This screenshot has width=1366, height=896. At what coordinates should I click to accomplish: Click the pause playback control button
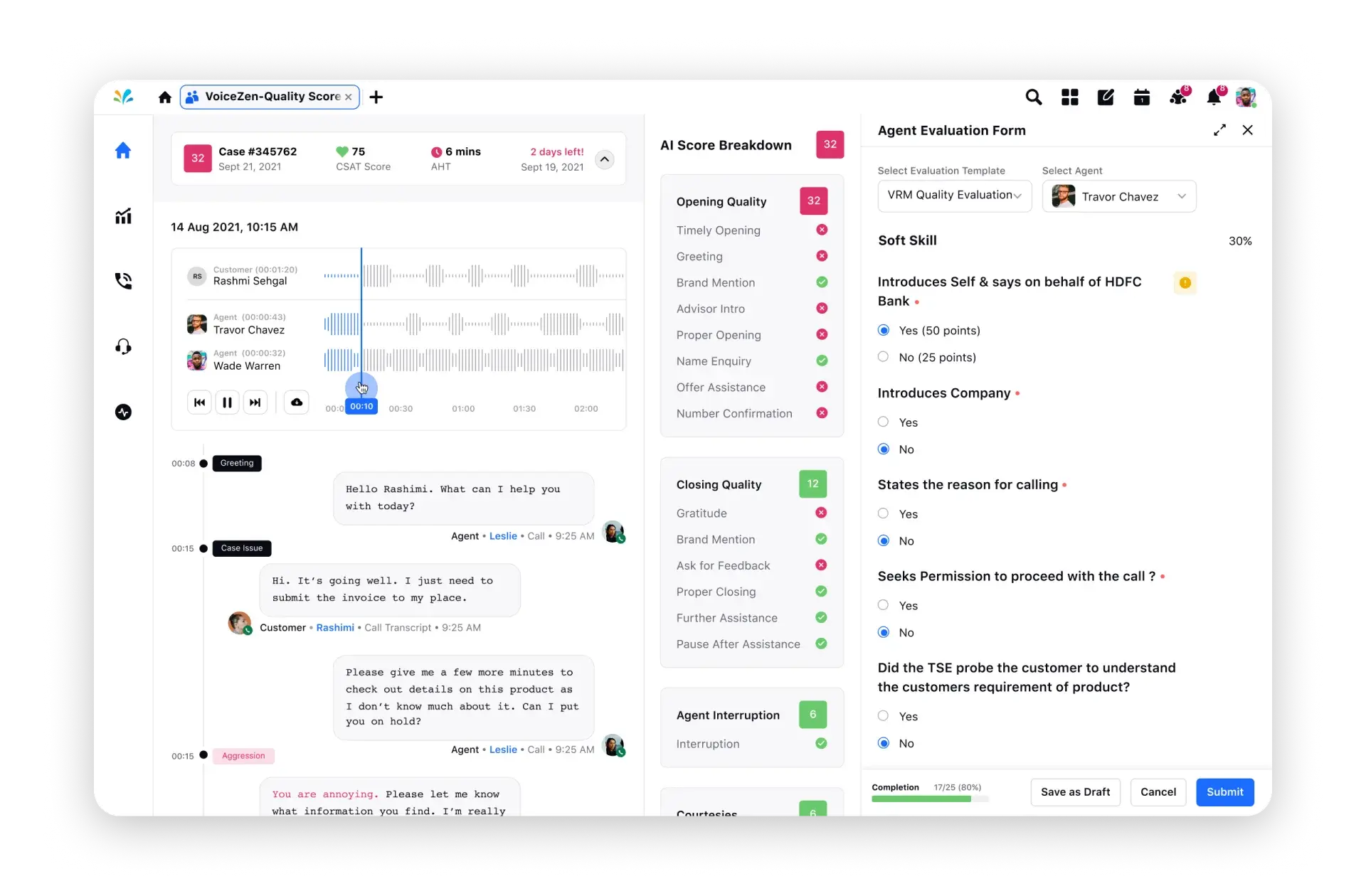(x=227, y=402)
